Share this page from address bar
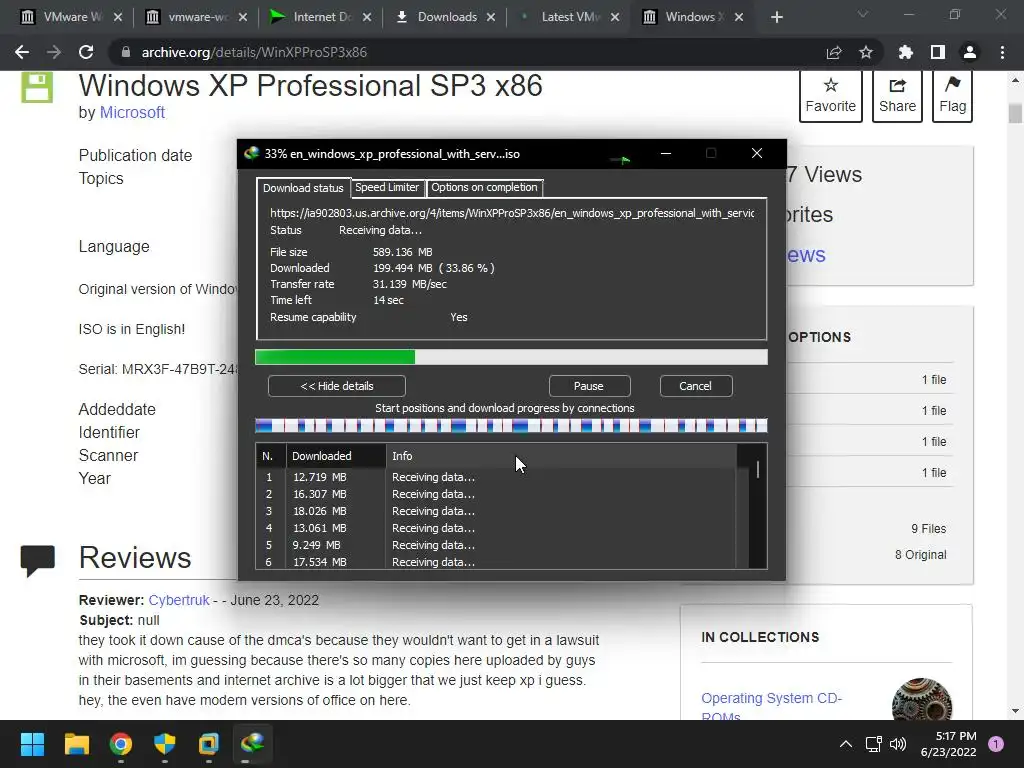1024x768 pixels. 834,52
